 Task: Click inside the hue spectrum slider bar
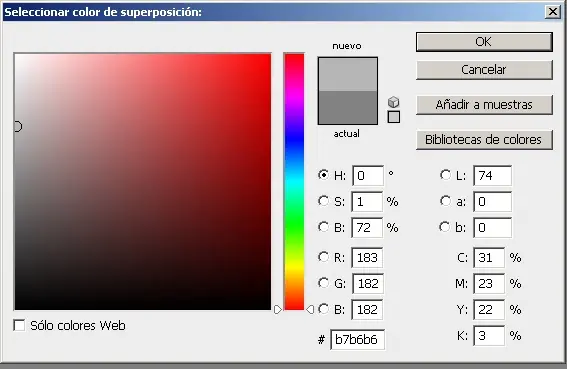[x=294, y=182]
